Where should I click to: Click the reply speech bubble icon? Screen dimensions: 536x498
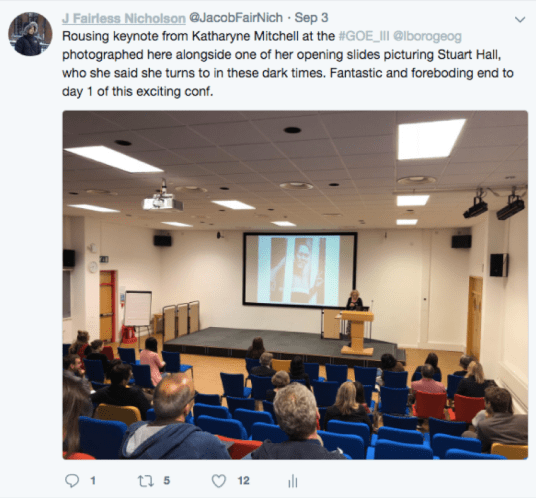tap(72, 481)
